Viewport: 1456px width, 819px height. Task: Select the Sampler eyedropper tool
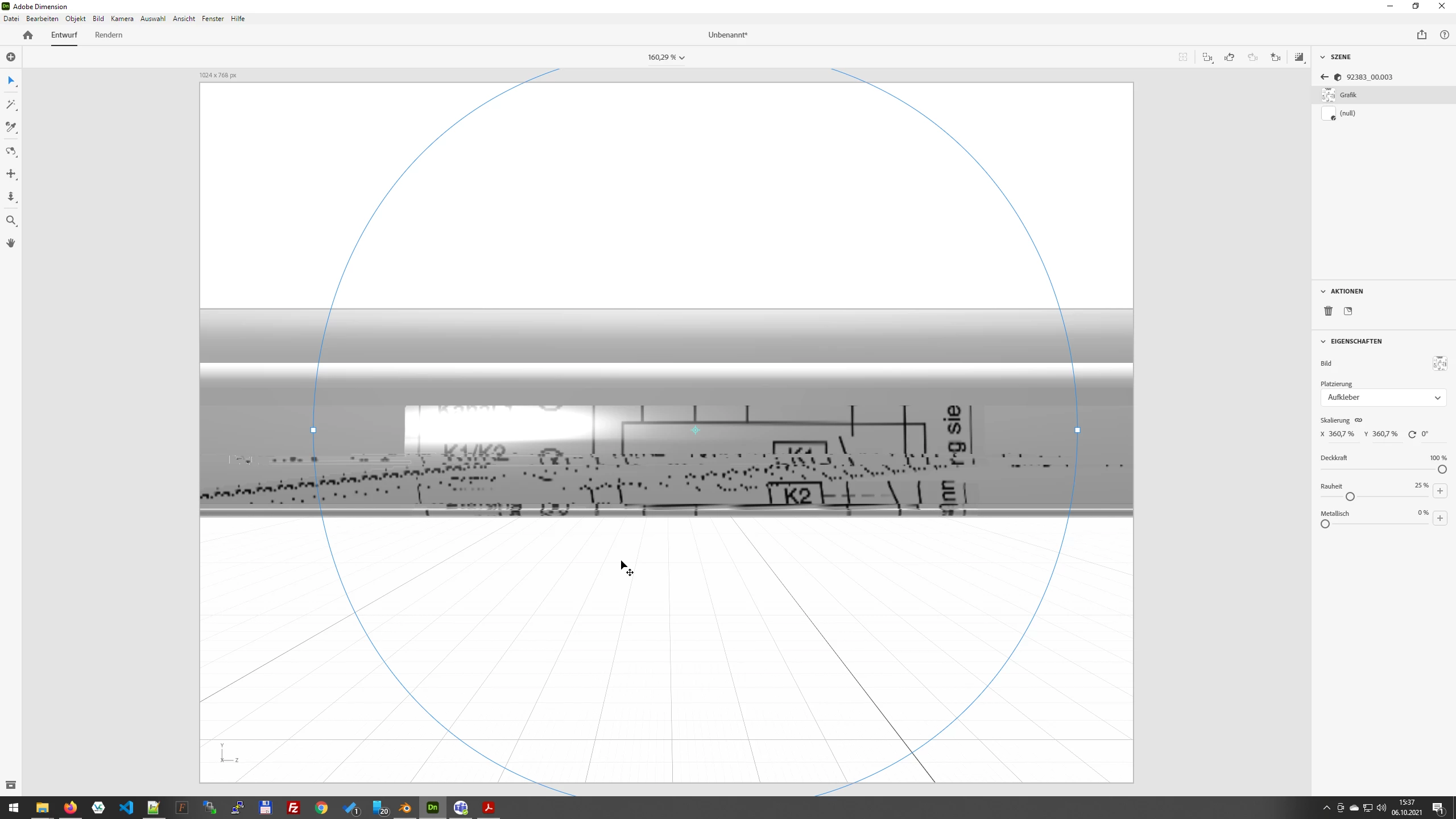11,127
